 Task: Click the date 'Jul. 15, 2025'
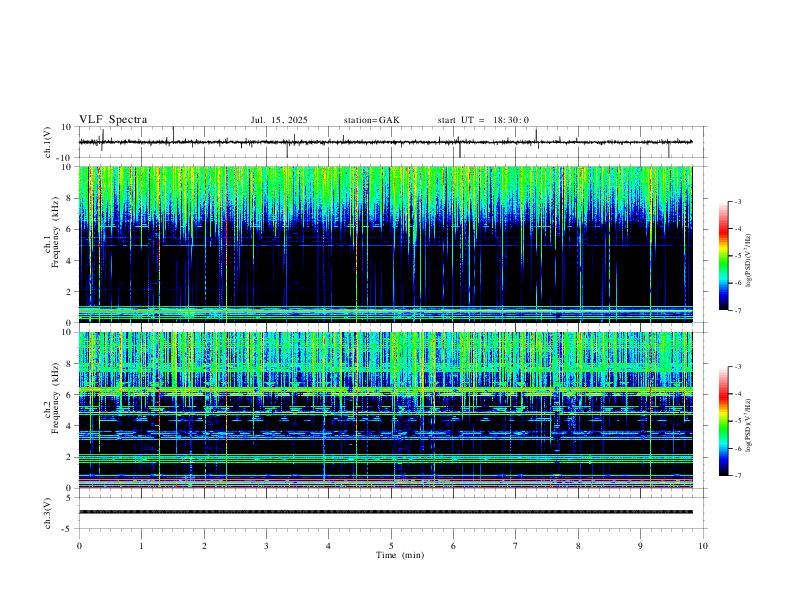coord(279,120)
